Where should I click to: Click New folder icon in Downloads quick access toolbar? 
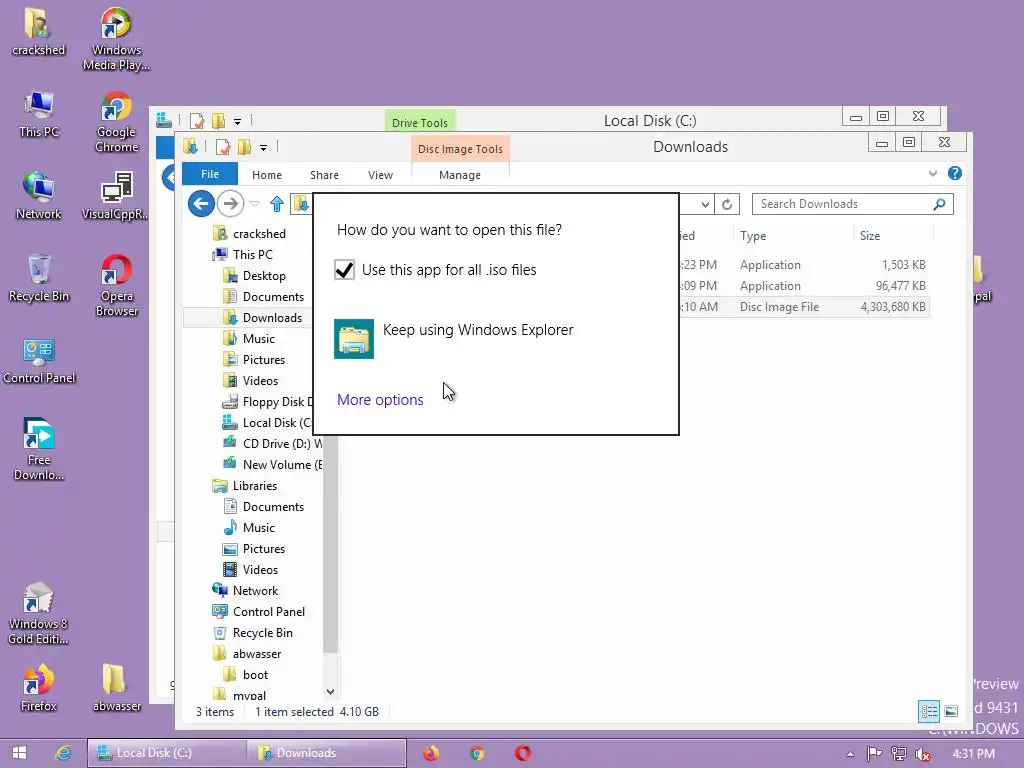point(244,147)
